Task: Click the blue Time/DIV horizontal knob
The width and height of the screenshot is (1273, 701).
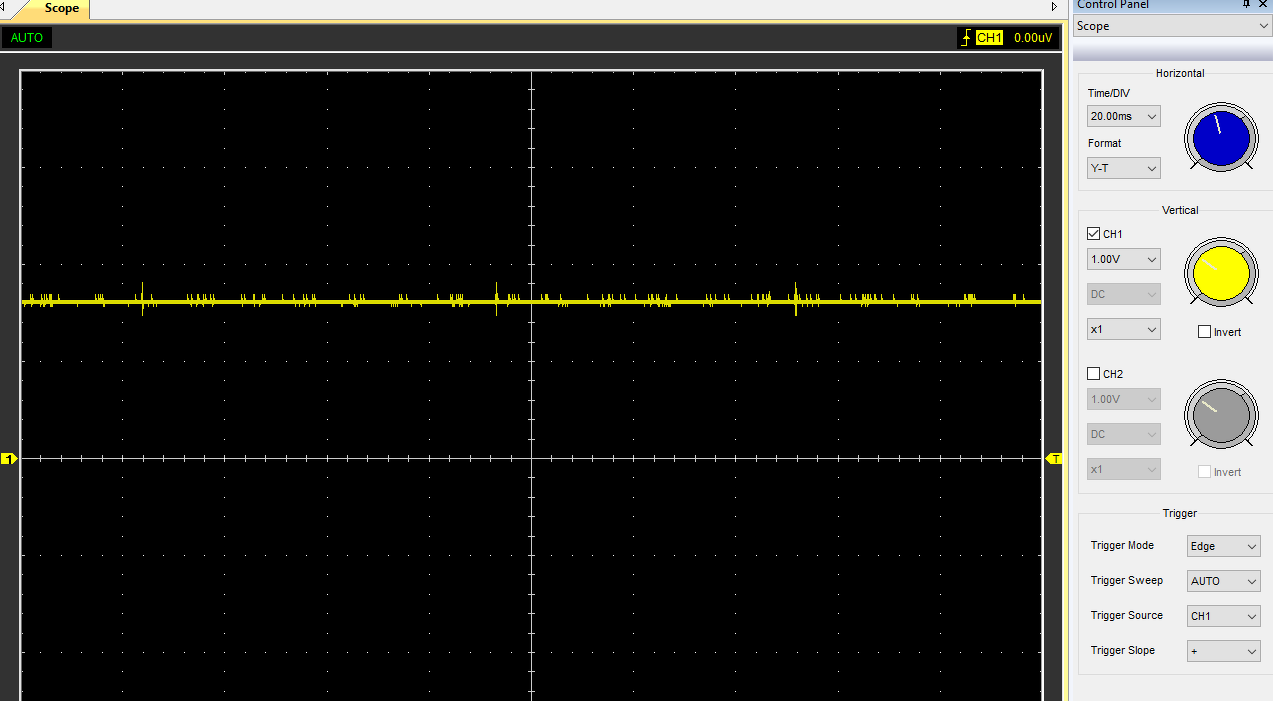Action: [1221, 139]
